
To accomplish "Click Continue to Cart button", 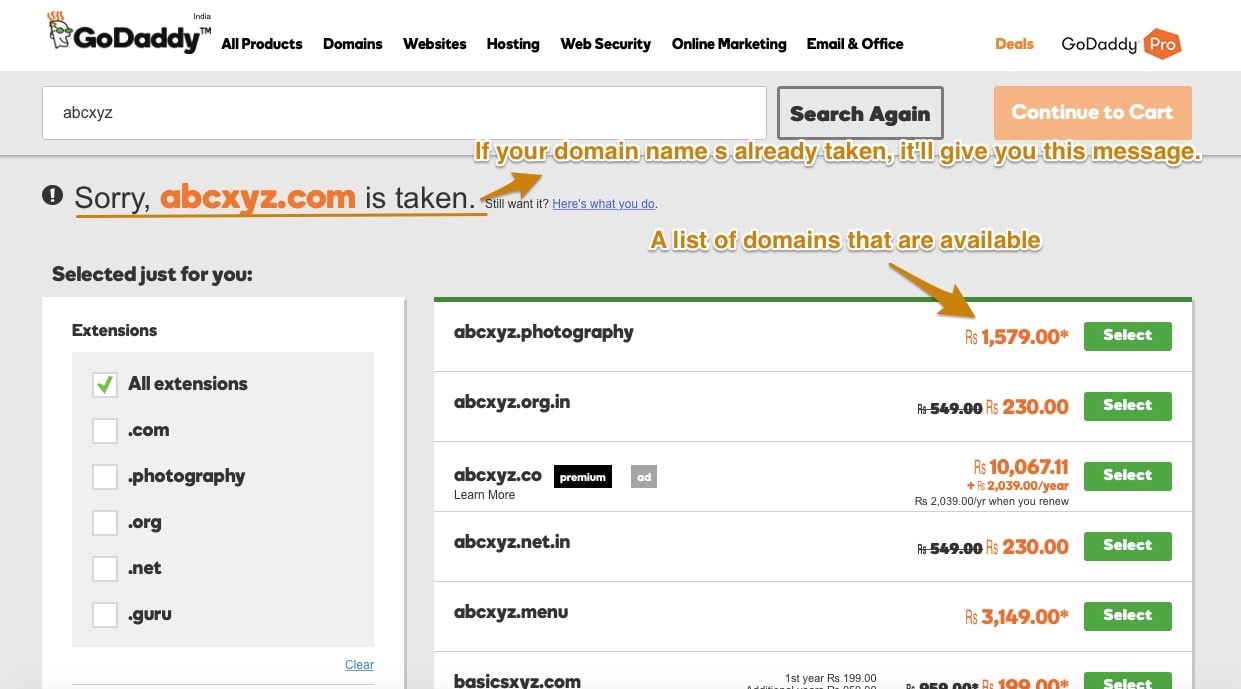I will tap(1092, 112).
